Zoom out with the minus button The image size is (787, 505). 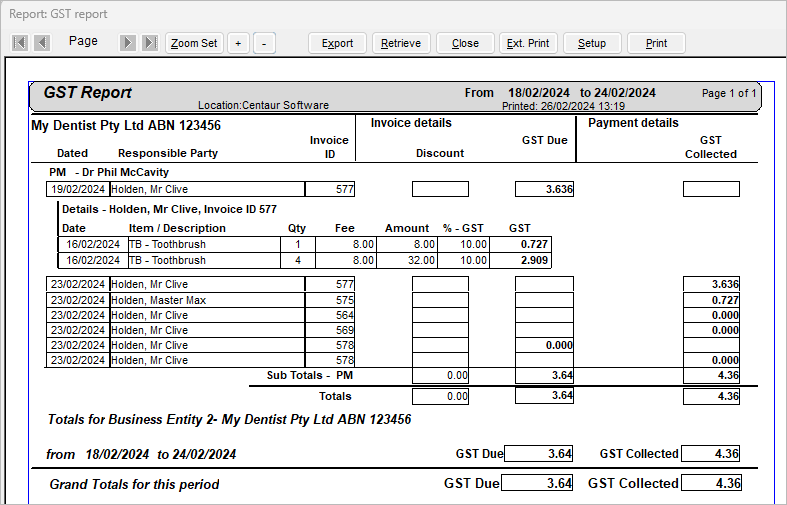point(264,43)
